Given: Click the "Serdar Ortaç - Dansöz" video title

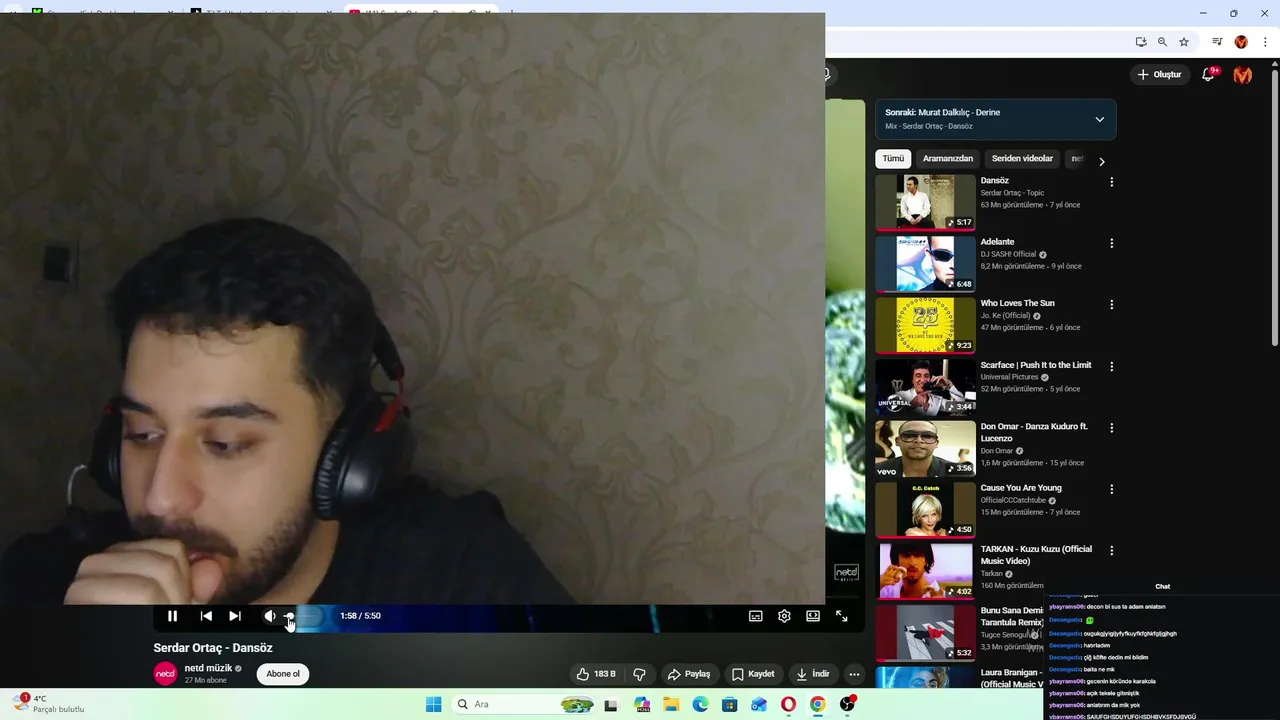Looking at the screenshot, I should [213, 648].
